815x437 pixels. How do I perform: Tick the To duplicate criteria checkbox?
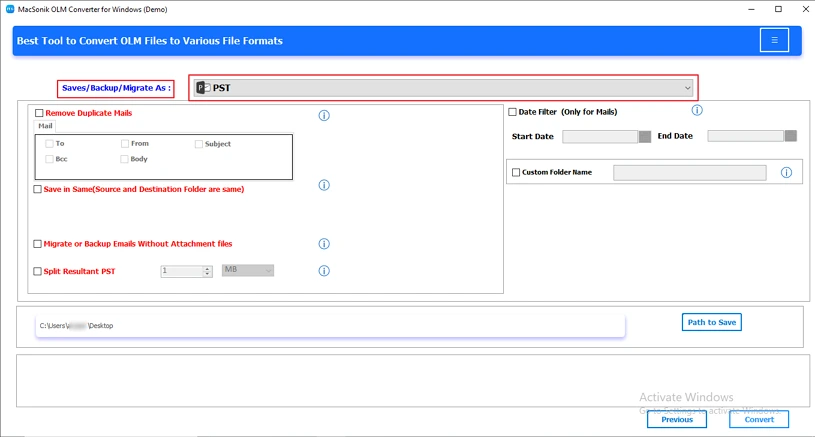click(49, 143)
